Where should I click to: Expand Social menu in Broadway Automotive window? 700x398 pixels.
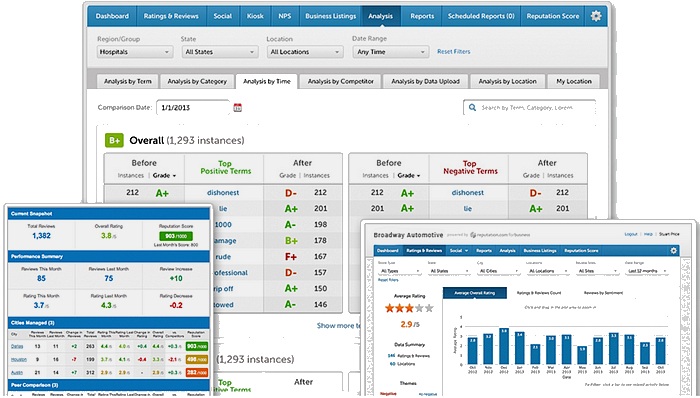tap(459, 251)
